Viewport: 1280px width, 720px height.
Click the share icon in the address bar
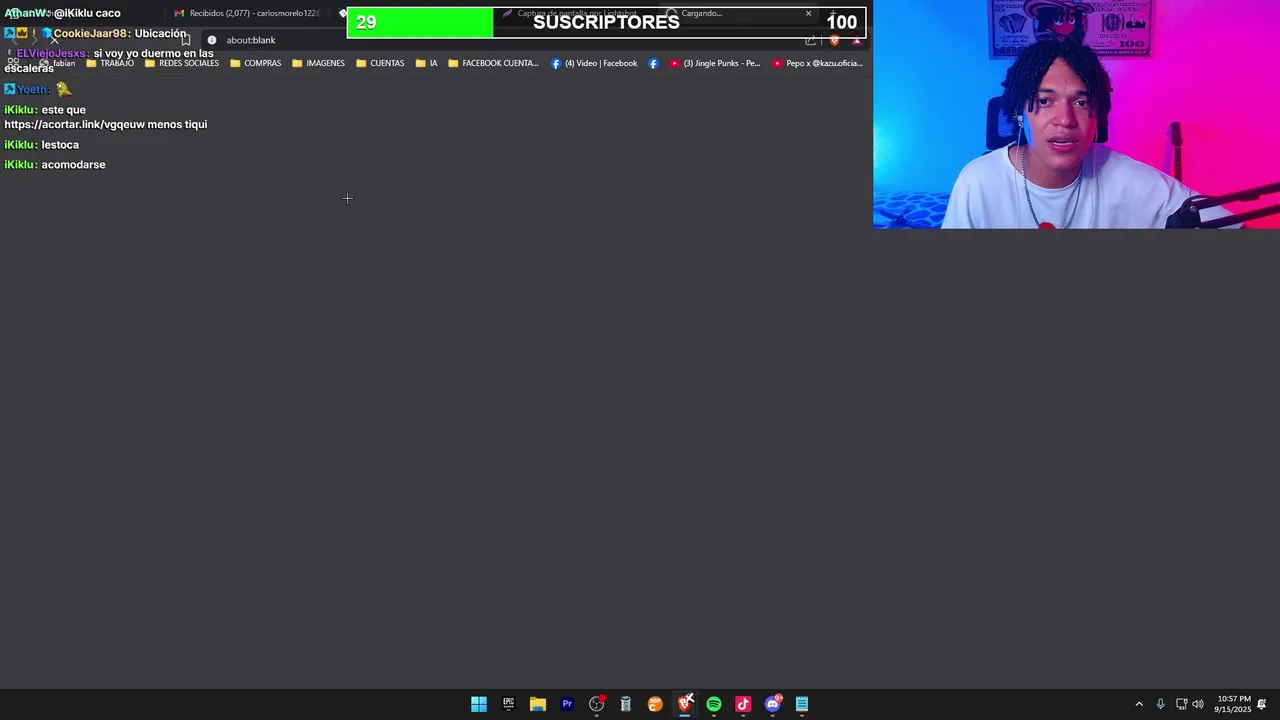[811, 40]
